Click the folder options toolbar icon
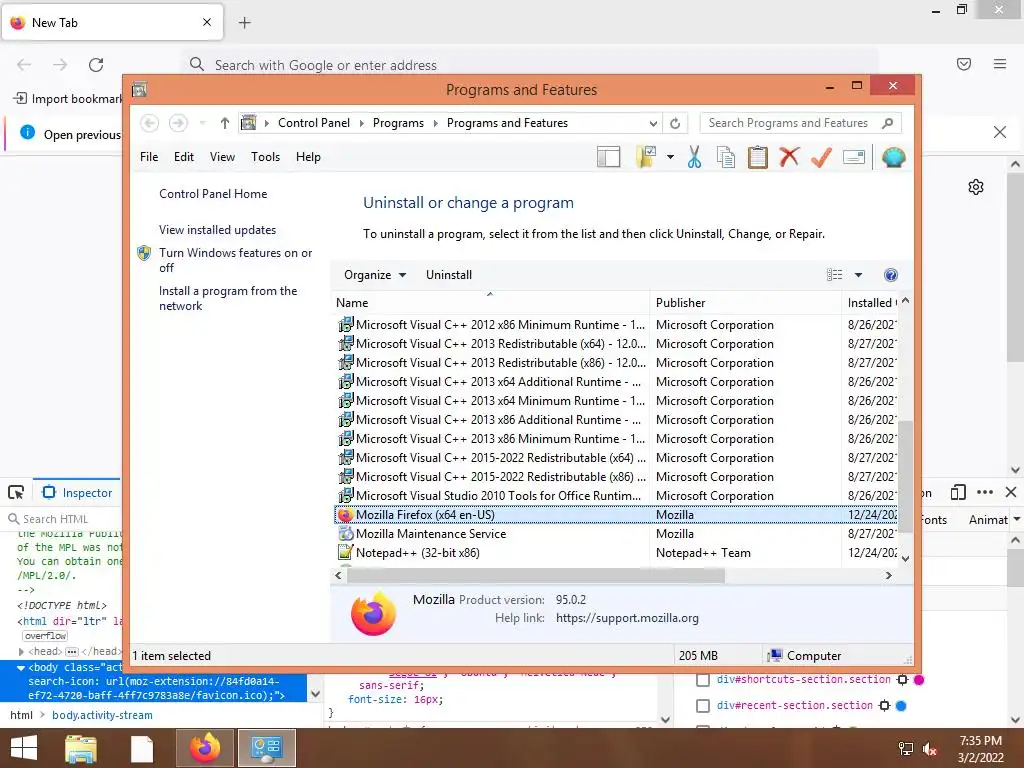This screenshot has width=1024, height=768. [646, 157]
